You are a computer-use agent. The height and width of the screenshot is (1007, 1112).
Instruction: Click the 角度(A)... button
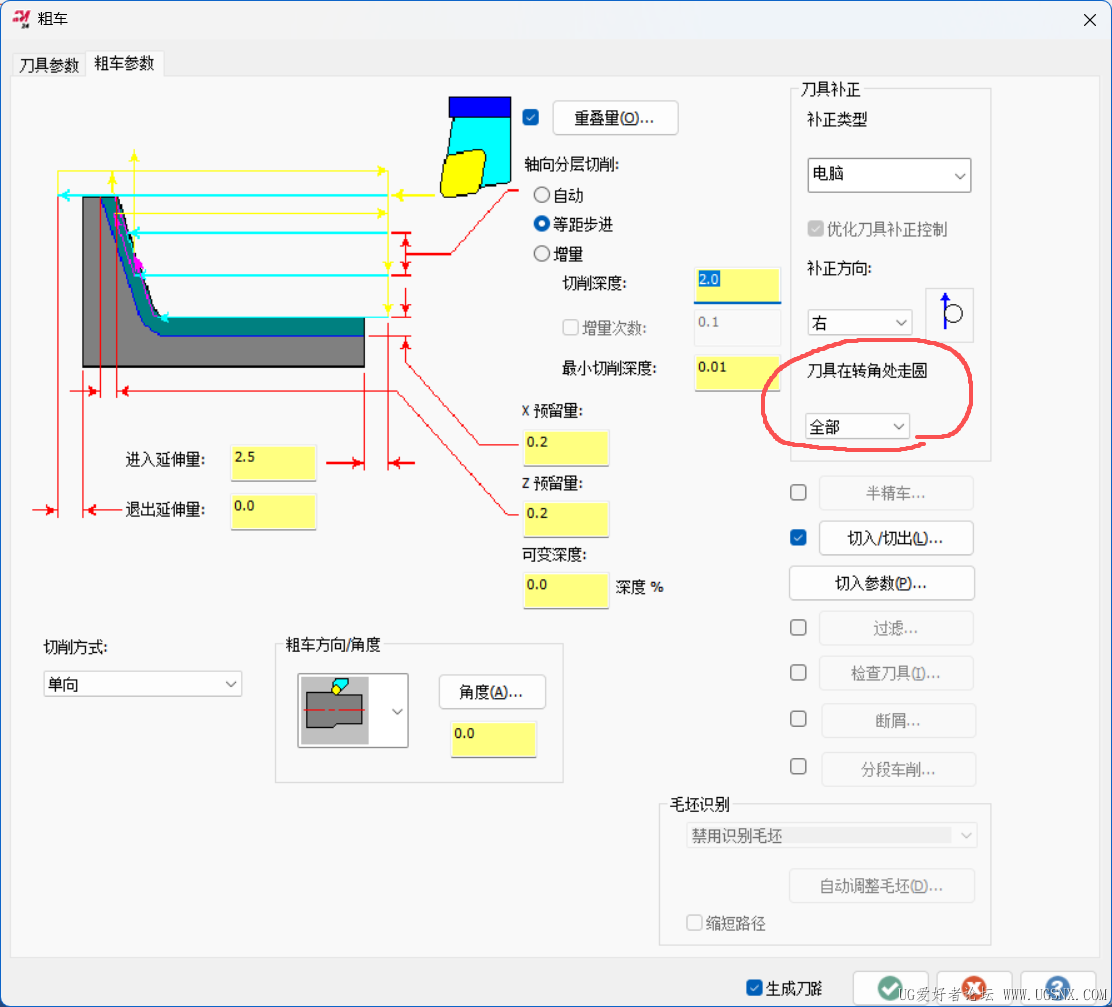(492, 691)
